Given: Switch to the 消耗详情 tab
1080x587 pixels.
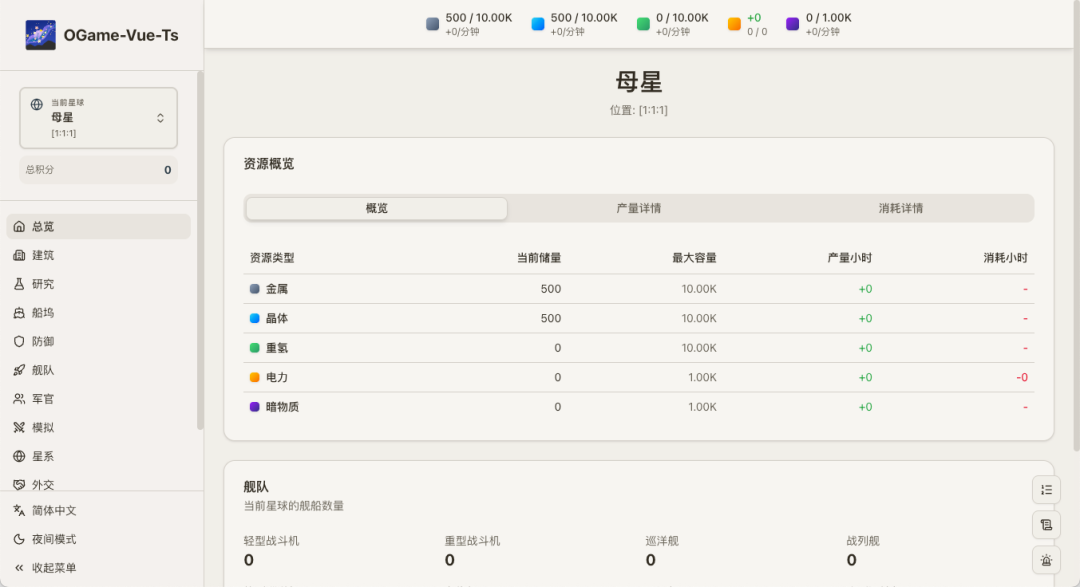Looking at the screenshot, I should 900,209.
